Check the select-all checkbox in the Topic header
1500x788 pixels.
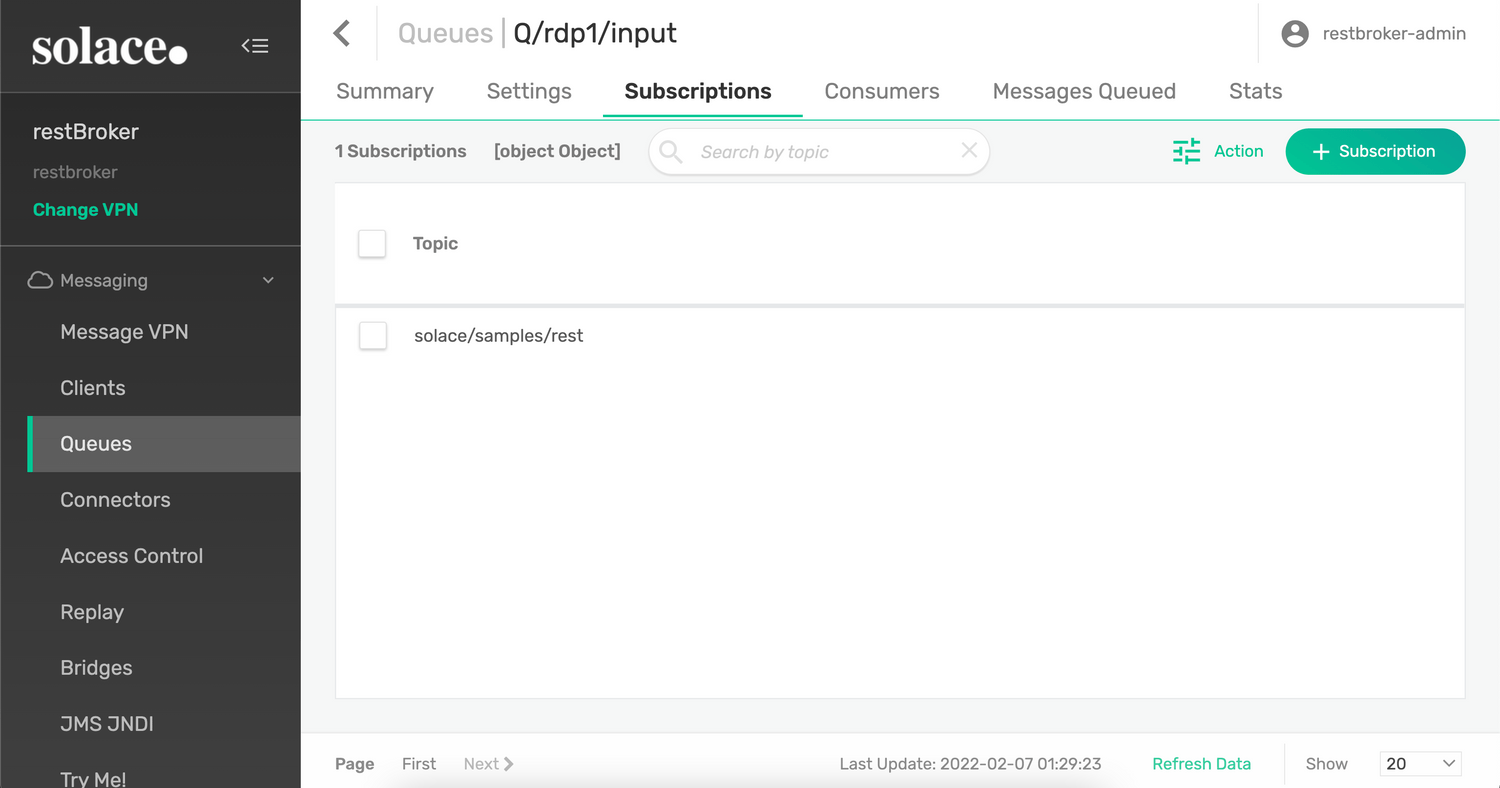click(372, 243)
